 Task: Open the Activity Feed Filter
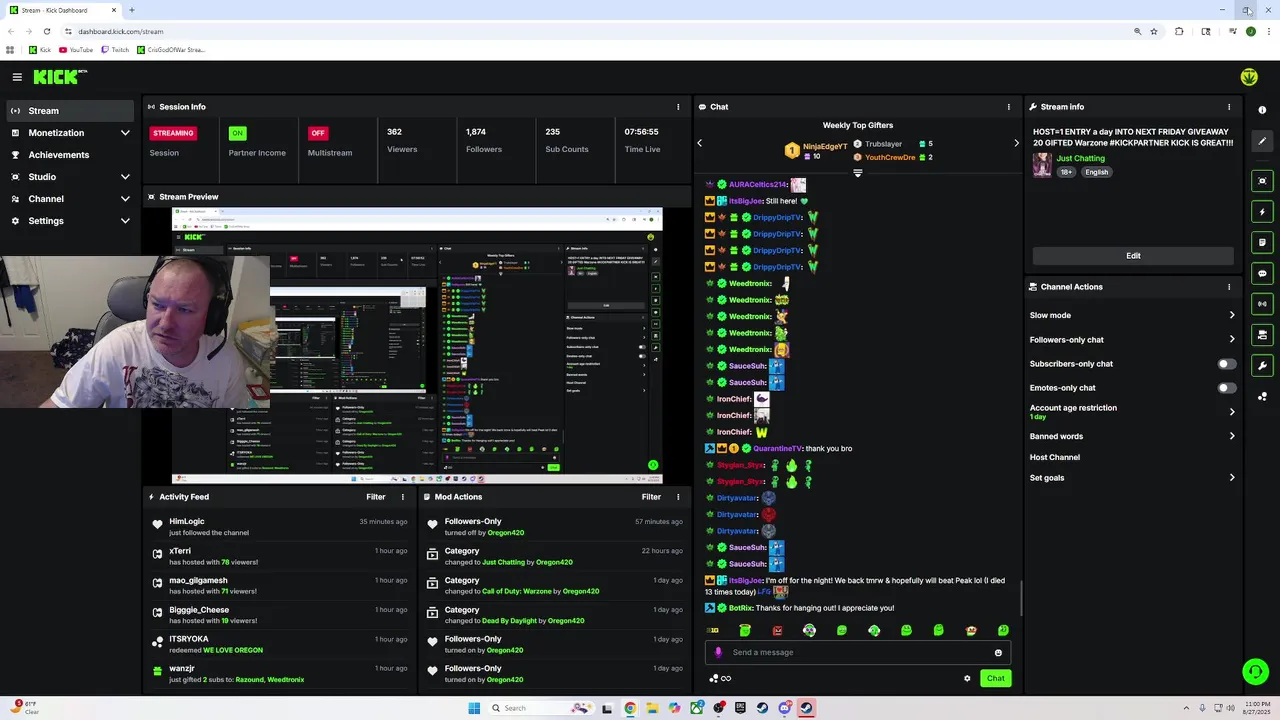(375, 497)
